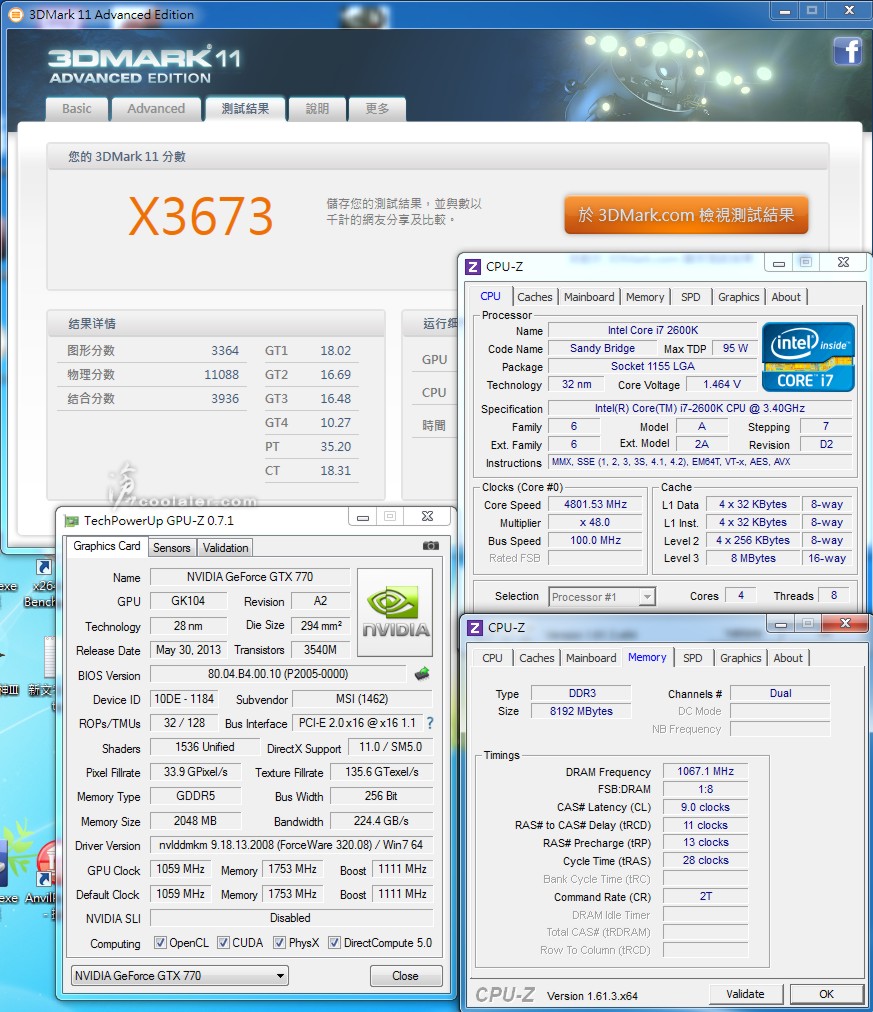Open Caches tab in upper CPU-Z window
Viewport: 873px width, 1012px height.
[x=535, y=297]
